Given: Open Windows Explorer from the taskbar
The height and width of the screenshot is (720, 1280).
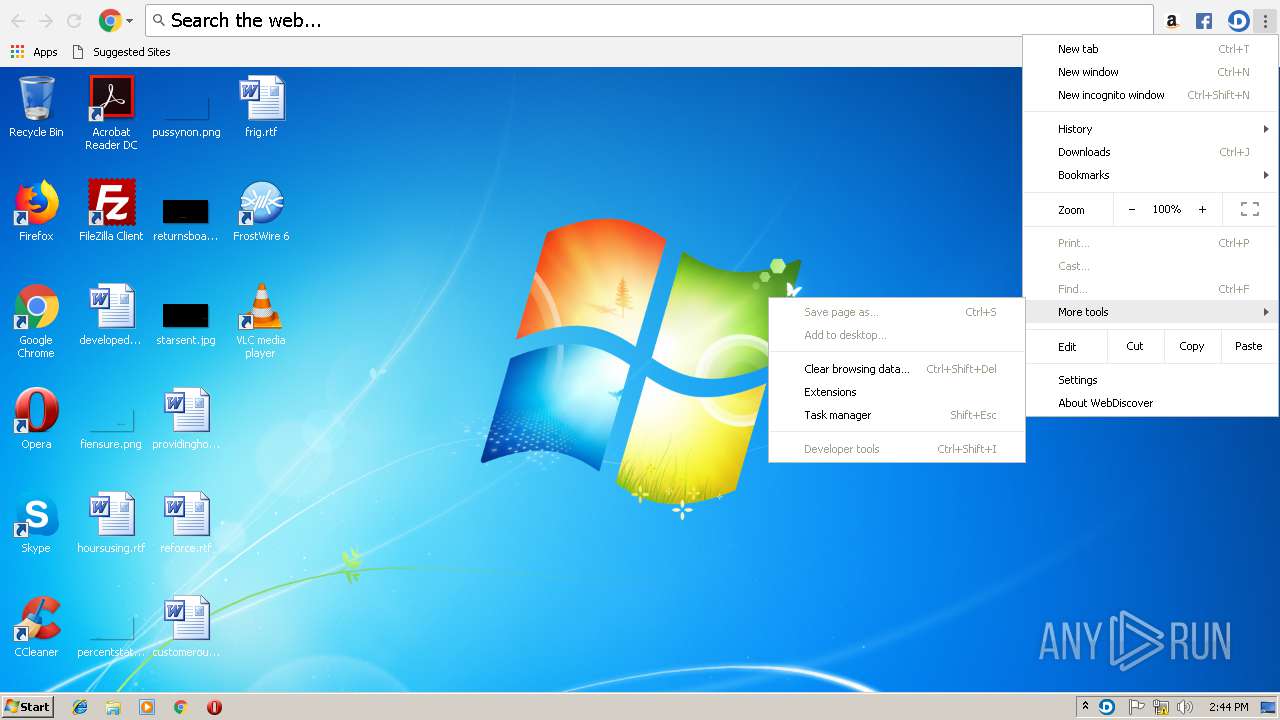Looking at the screenshot, I should pyautogui.click(x=113, y=707).
